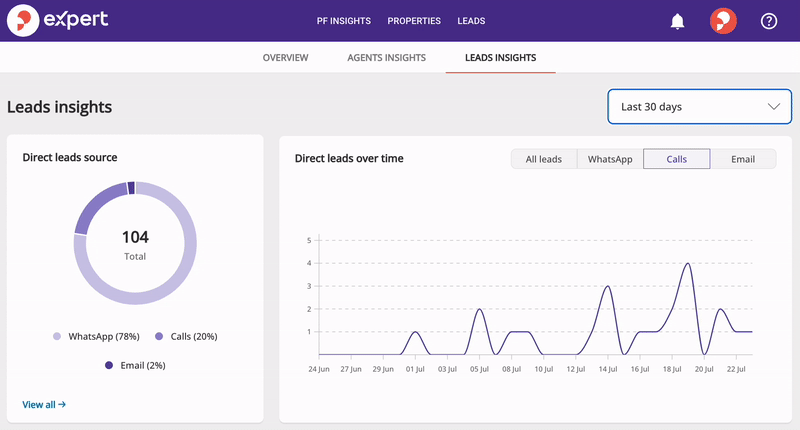
Task: Filter chart by WhatsApp leads
Action: pyautogui.click(x=610, y=159)
